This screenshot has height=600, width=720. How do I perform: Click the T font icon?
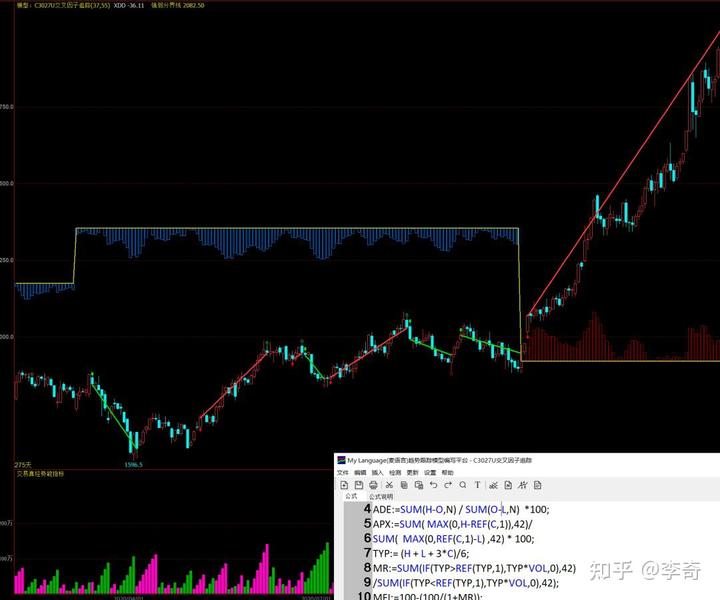pyautogui.click(x=477, y=485)
